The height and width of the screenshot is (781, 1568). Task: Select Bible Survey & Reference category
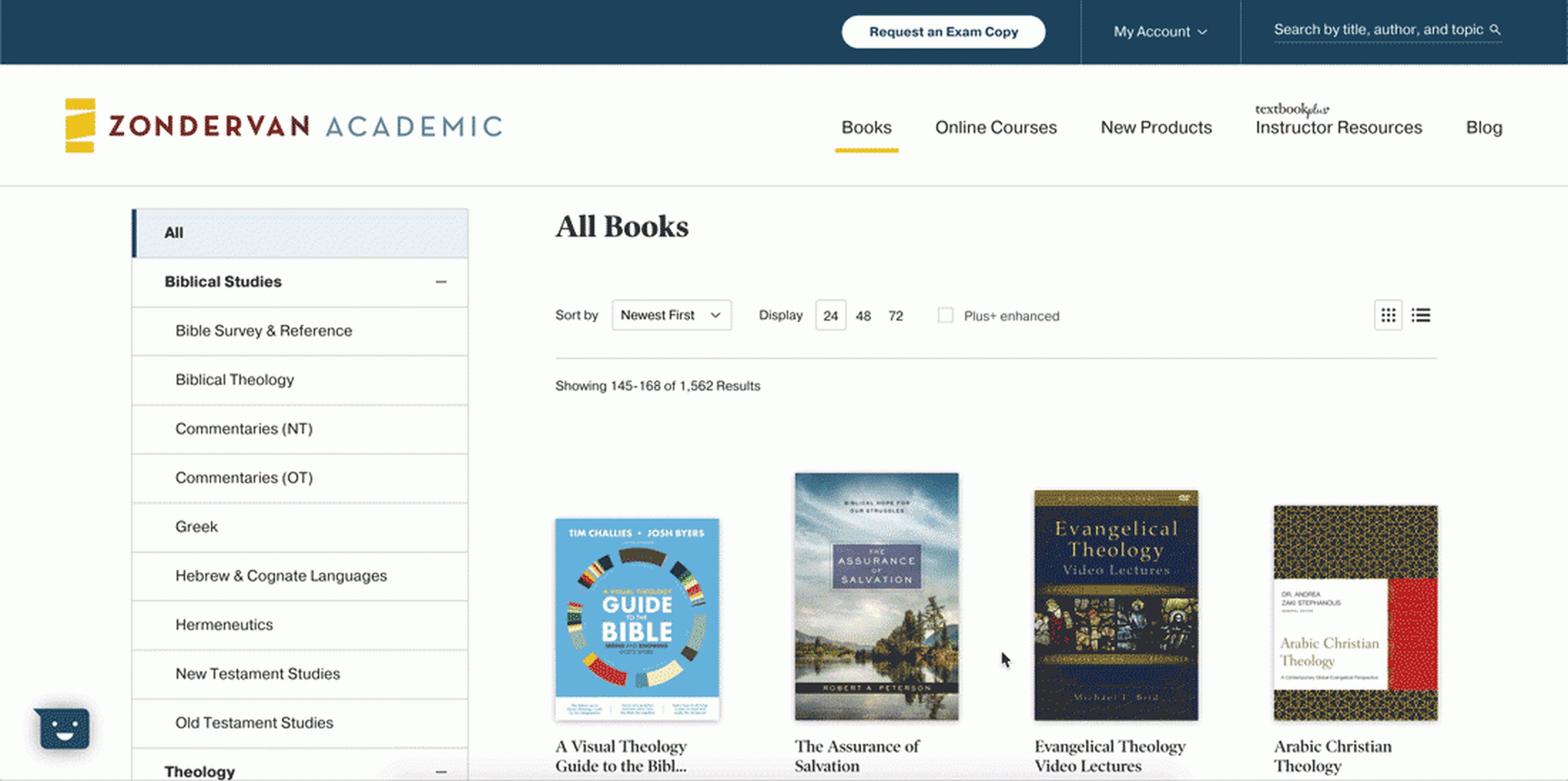[x=300, y=331]
